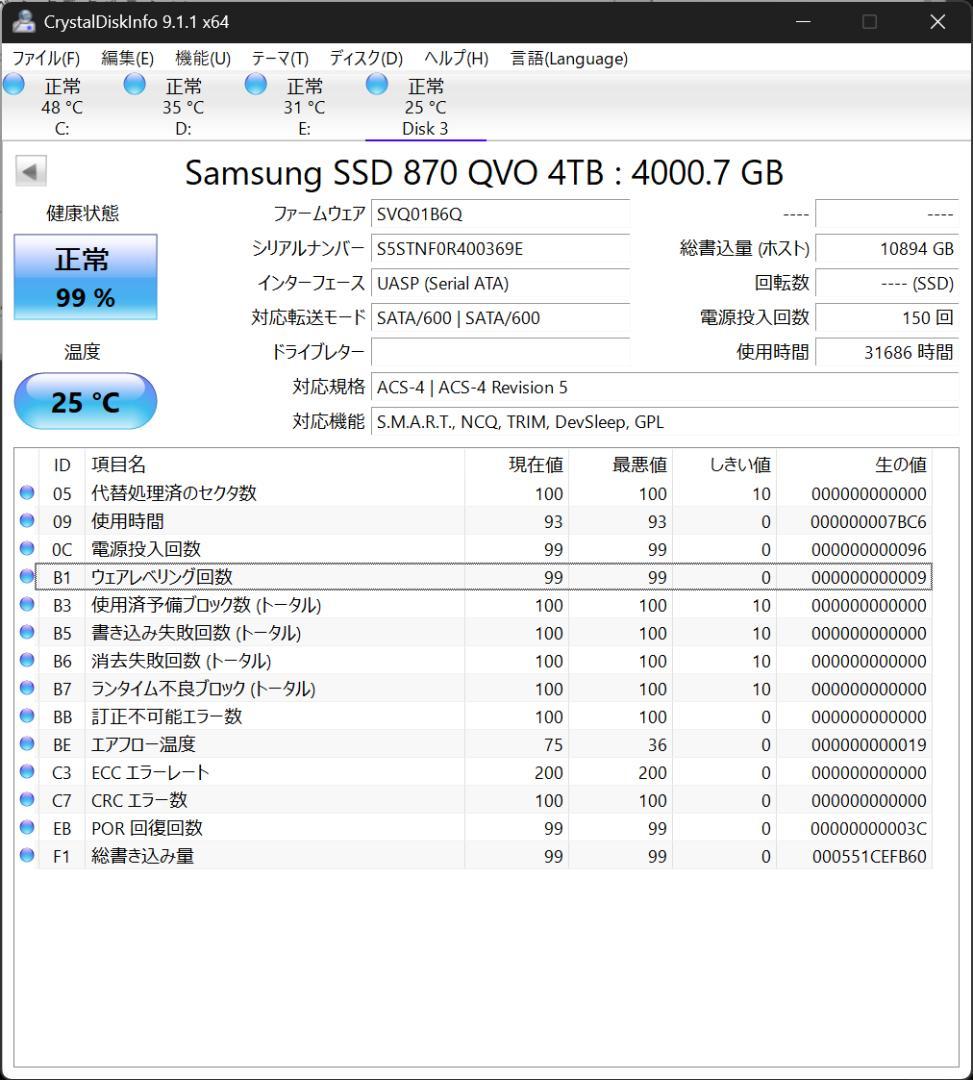The height and width of the screenshot is (1080, 973).
Task: Click the transfer mode field SATA/600 | SATA/600
Action: pyautogui.click(x=501, y=318)
